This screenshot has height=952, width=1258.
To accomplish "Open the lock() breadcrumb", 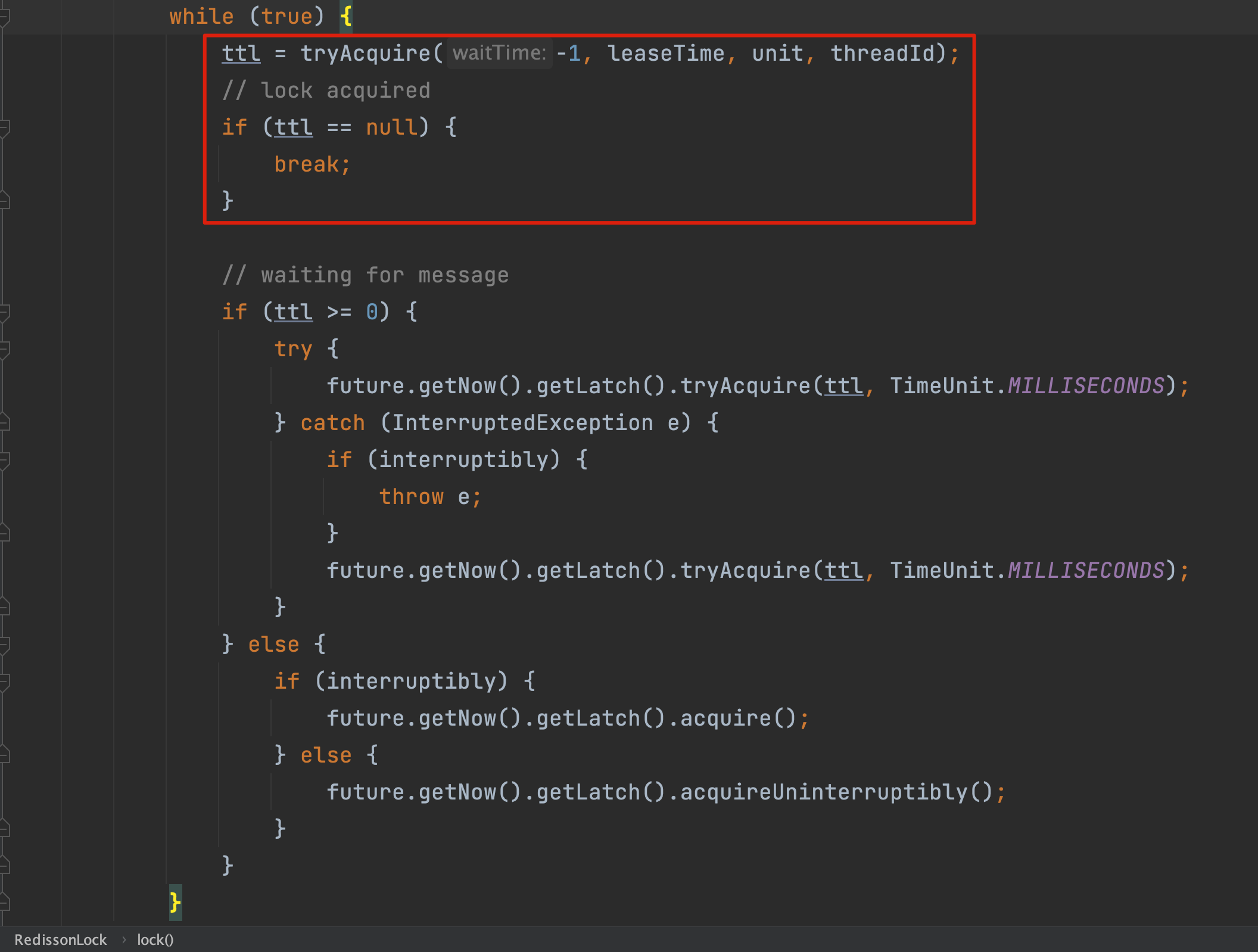I will pos(155,939).
